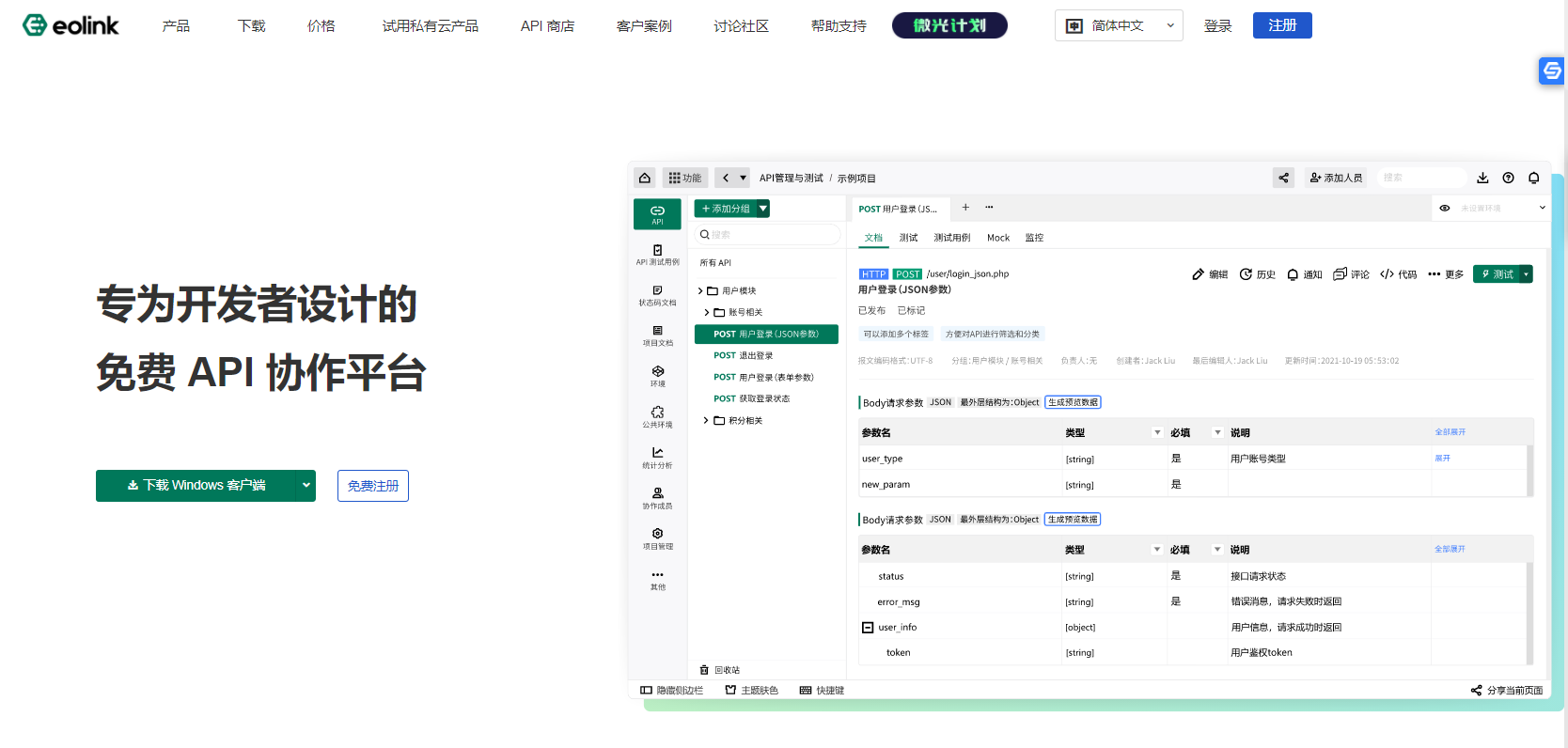
Task: Switch to the Mock tab
Action: (x=998, y=238)
